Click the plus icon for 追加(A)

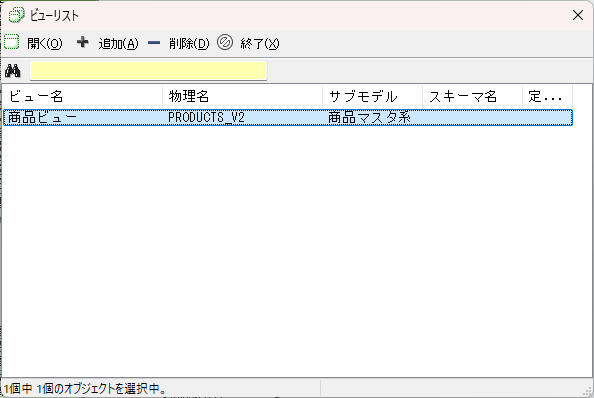click(x=83, y=42)
